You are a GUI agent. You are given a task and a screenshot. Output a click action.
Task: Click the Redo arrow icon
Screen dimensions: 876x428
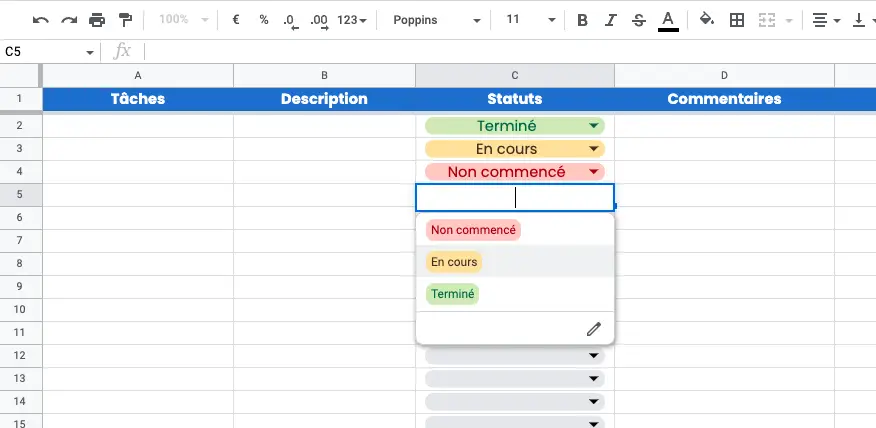(x=69, y=20)
